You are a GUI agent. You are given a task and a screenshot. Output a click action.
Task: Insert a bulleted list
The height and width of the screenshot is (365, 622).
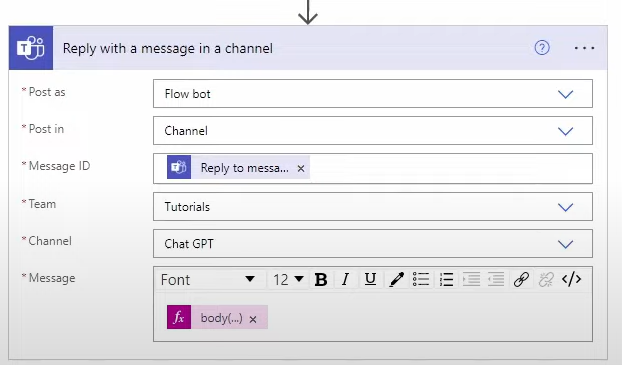[x=421, y=280]
